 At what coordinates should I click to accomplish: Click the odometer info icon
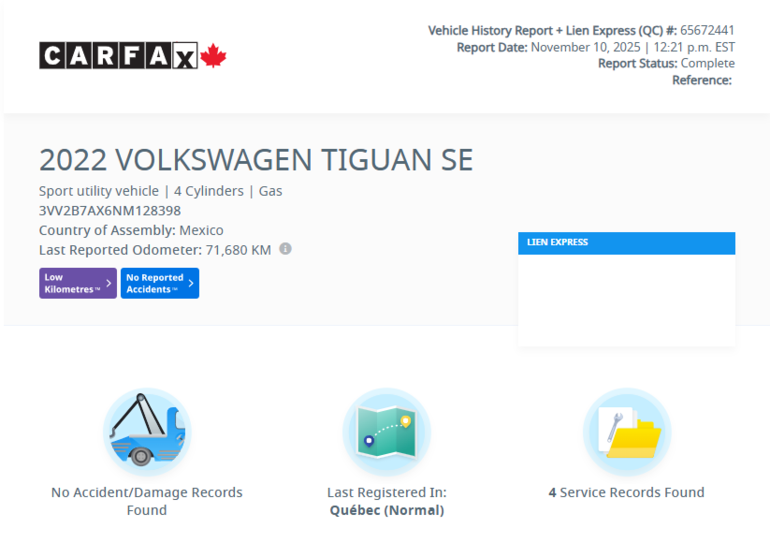click(x=285, y=249)
